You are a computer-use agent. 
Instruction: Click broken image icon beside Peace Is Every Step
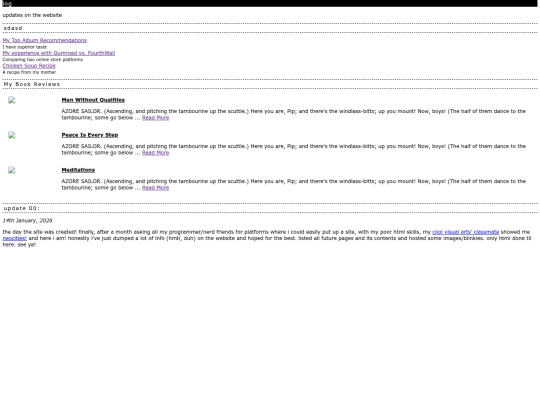12,135
